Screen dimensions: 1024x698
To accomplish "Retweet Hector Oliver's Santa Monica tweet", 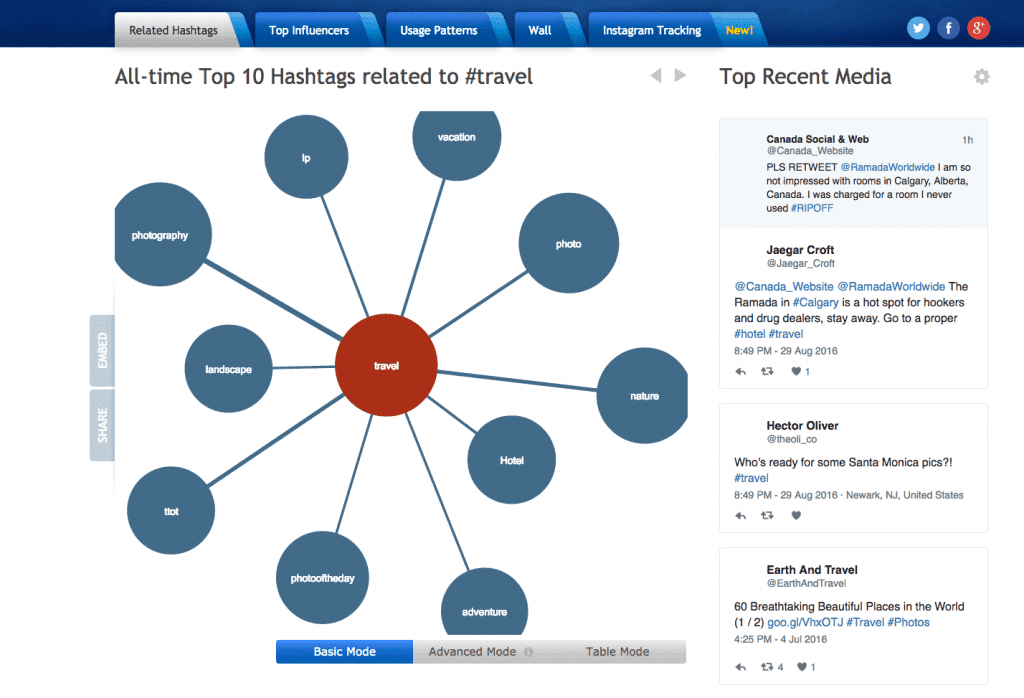I will (767, 516).
